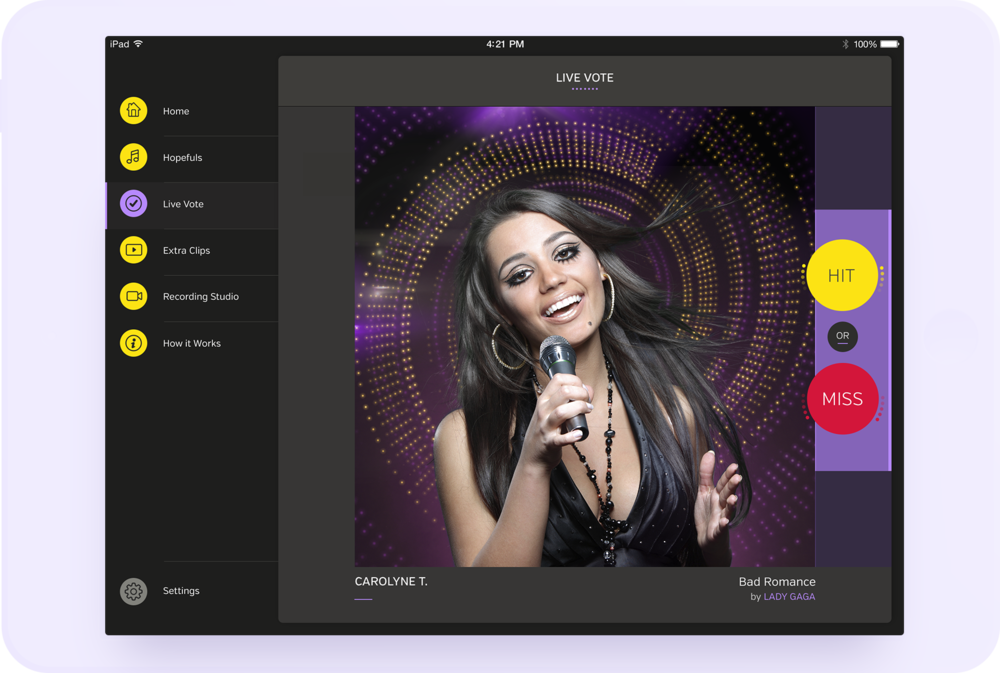Click the OR circle between vote buttons
The image size is (1000, 673).
[x=842, y=337]
